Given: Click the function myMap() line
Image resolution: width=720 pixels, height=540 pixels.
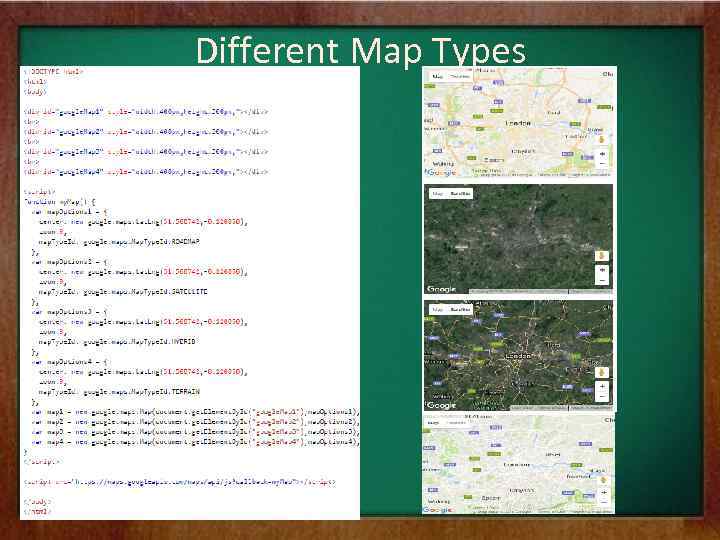Looking at the screenshot, I should click(x=60, y=202).
